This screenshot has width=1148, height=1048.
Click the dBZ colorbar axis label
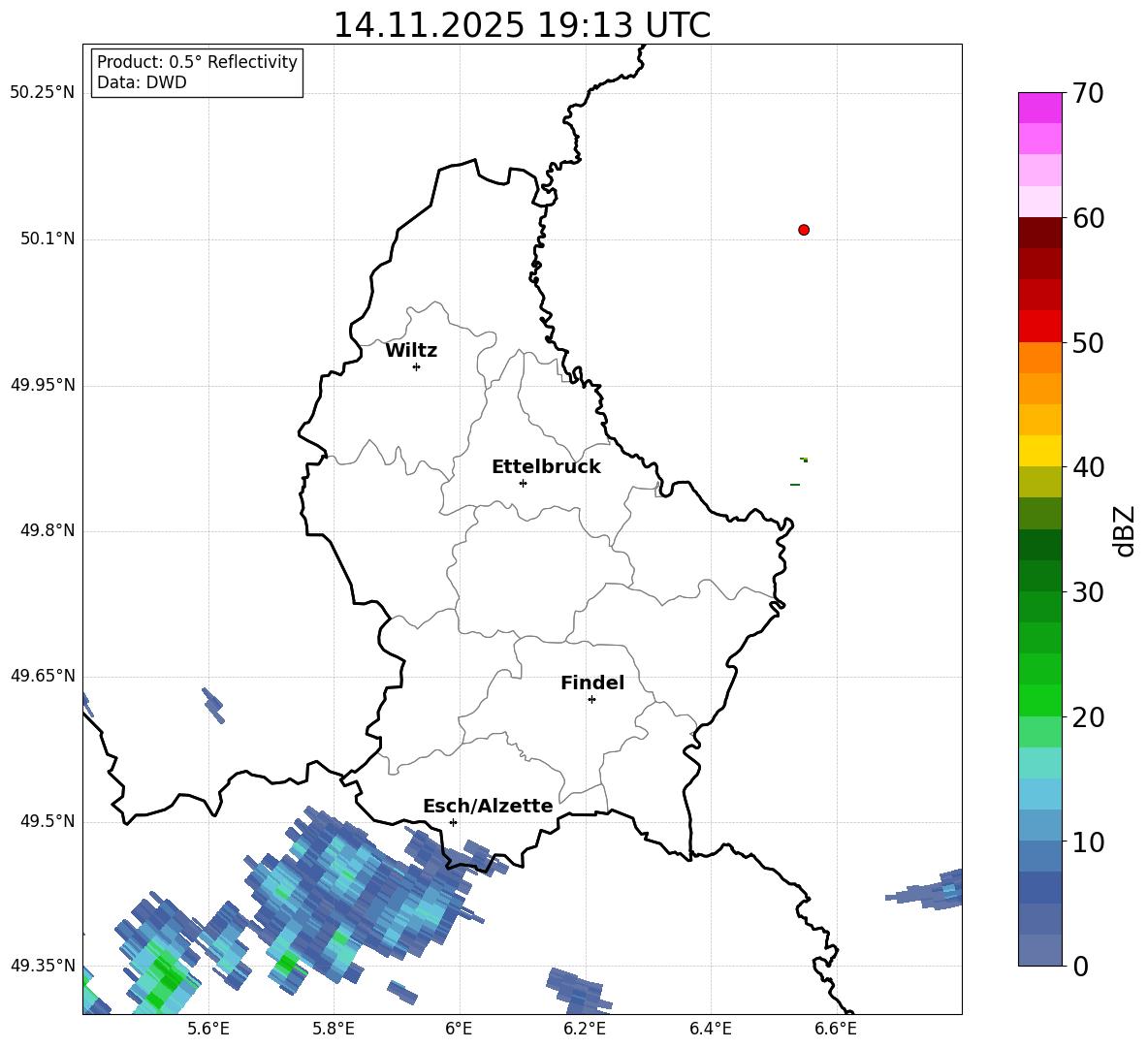pos(1123,530)
